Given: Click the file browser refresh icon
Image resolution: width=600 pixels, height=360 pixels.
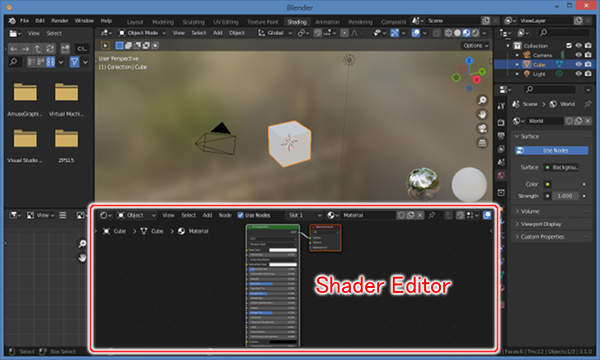Looking at the screenshot, I should [x=50, y=49].
